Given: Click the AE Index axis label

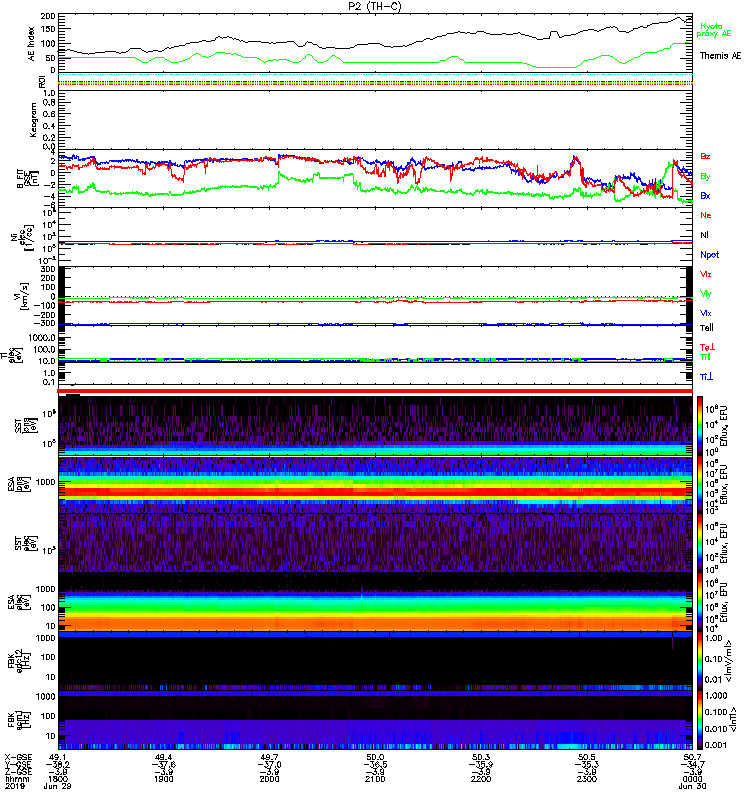Looking at the screenshot, I should pos(32,43).
